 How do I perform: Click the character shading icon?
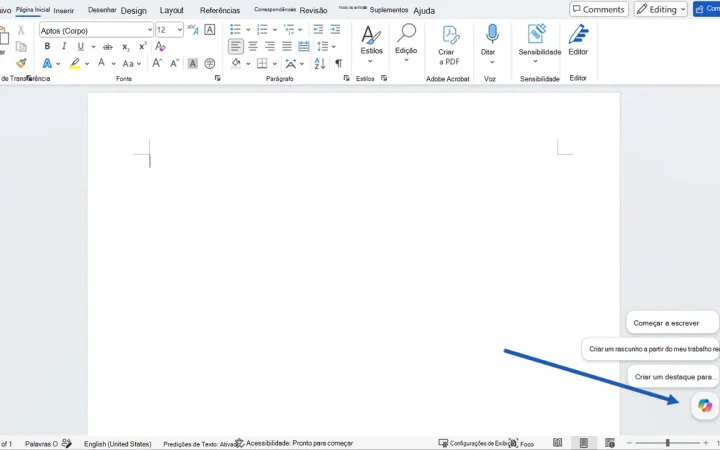click(x=192, y=63)
